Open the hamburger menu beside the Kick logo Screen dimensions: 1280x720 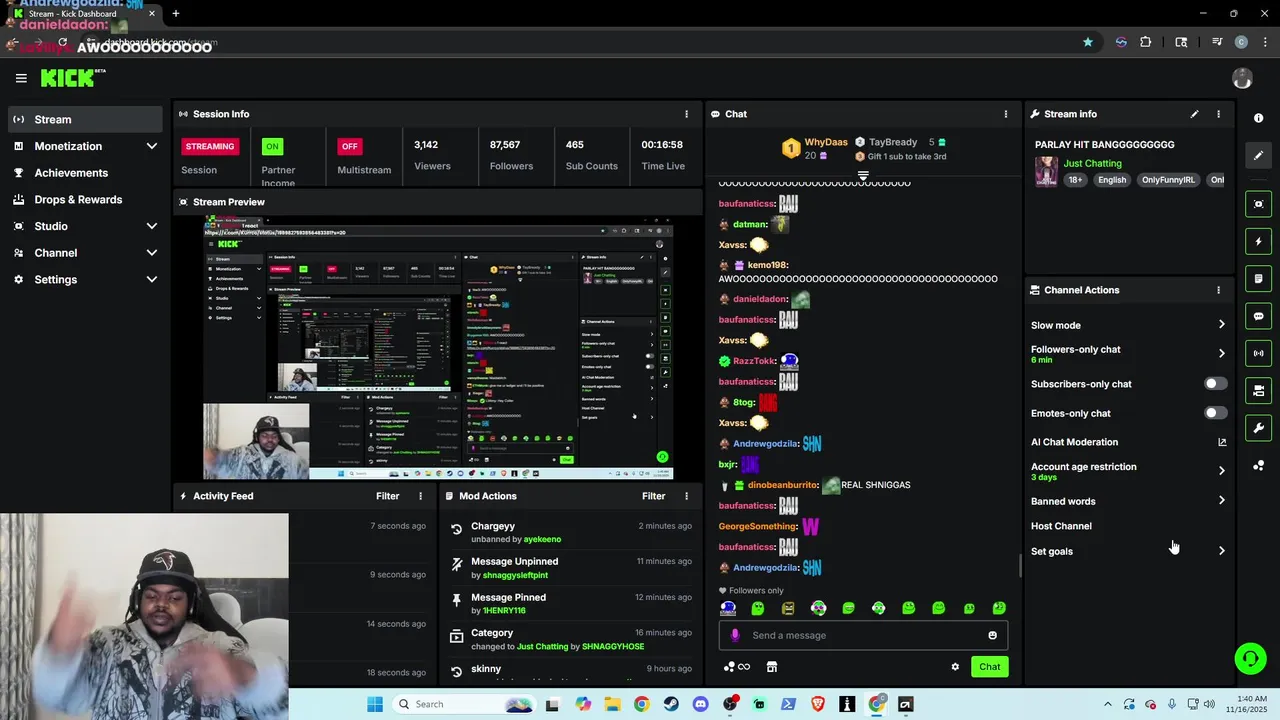[21, 78]
